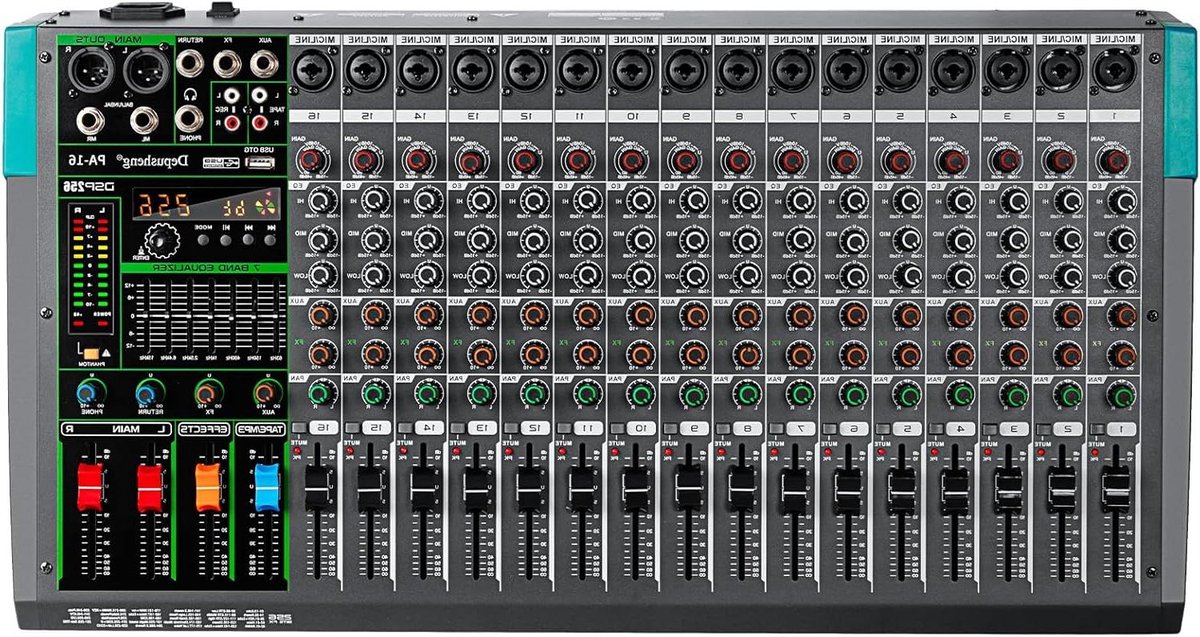Select the MAIN OUTS R XLR connector
This screenshot has height=637, width=1200.
[x=95, y=72]
